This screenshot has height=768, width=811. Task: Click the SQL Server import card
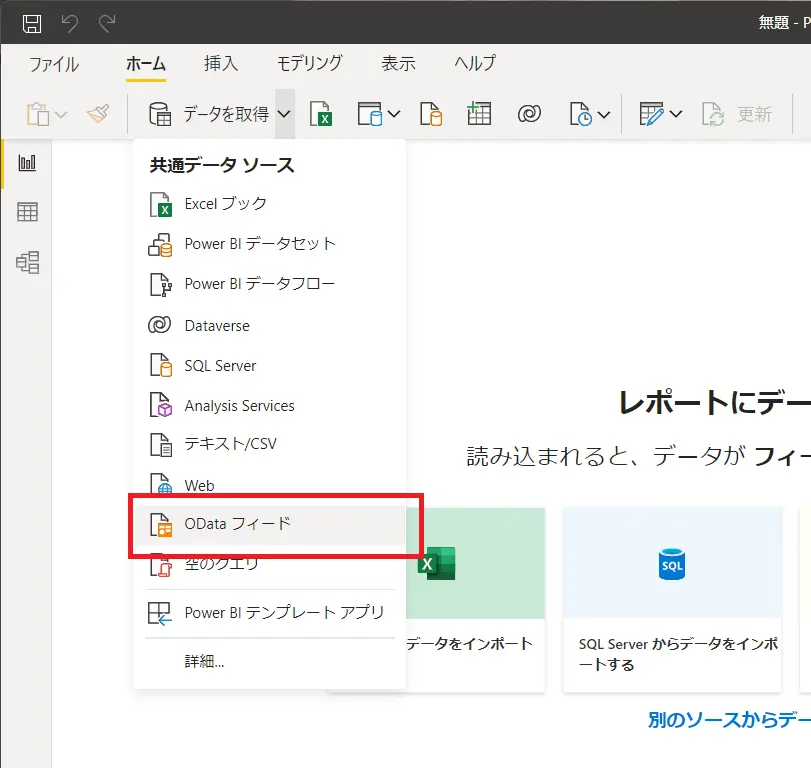(x=672, y=600)
